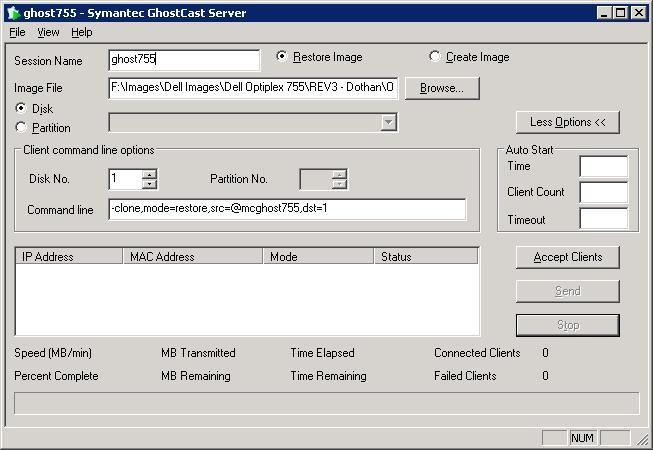This screenshot has height=450, width=653.
Task: Click into the Client Count field
Action: coord(603,192)
